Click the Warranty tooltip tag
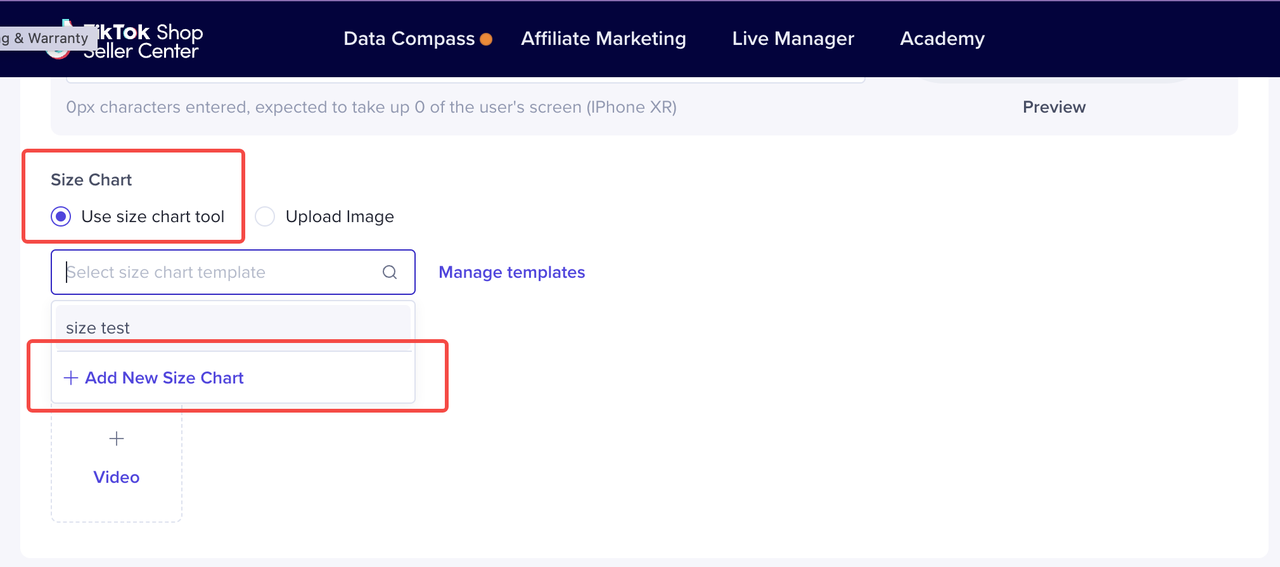The width and height of the screenshot is (1280, 567). pyautogui.click(x=46, y=38)
